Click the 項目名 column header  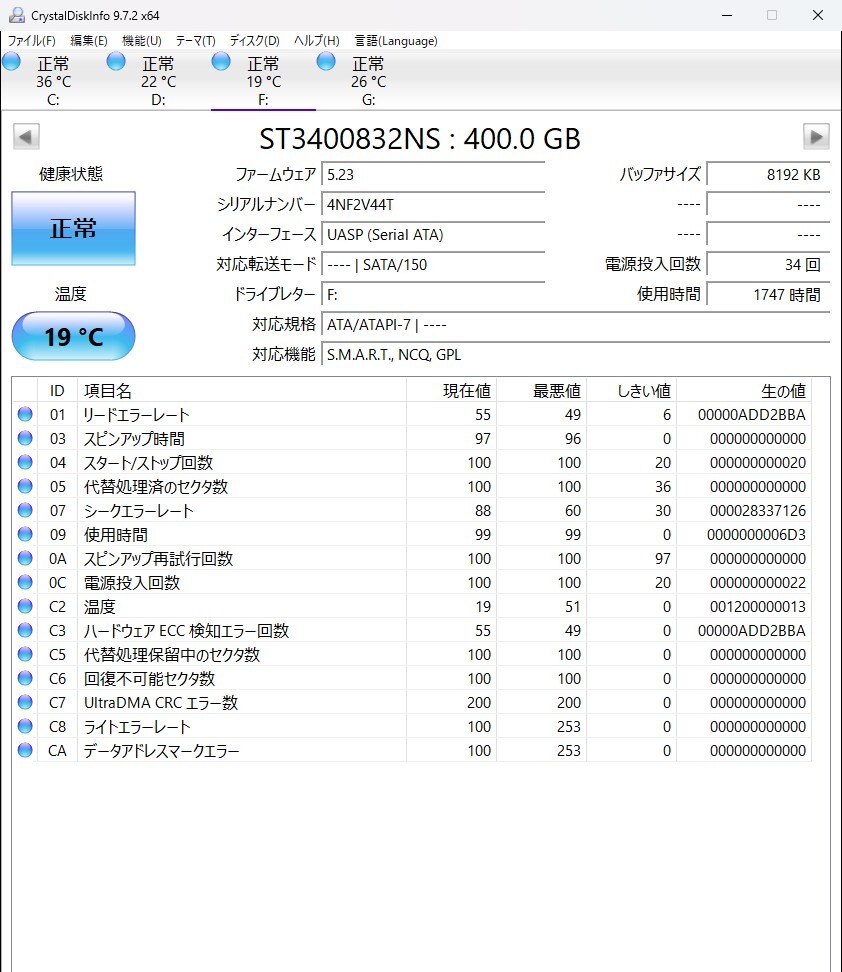pyautogui.click(x=242, y=391)
